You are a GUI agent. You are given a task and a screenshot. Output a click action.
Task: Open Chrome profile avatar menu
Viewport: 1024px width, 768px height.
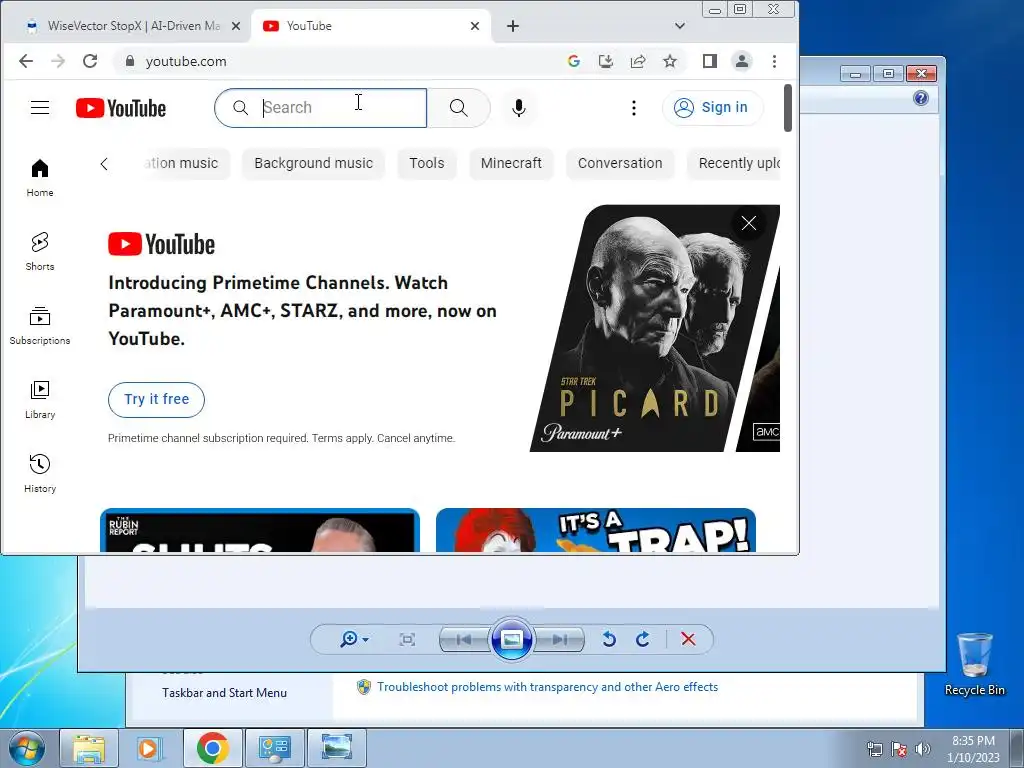[742, 61]
